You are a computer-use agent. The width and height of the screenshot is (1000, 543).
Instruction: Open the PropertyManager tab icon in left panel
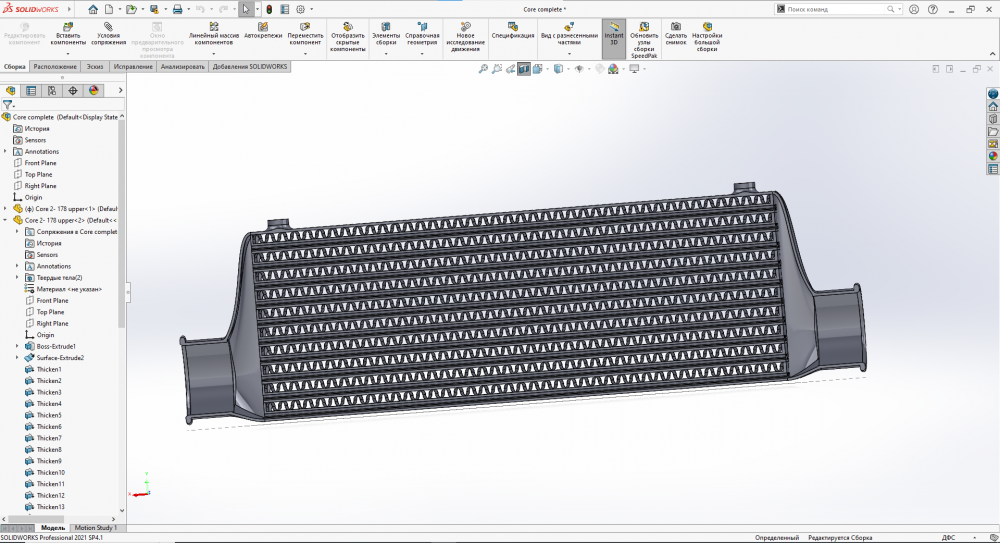click(x=31, y=90)
